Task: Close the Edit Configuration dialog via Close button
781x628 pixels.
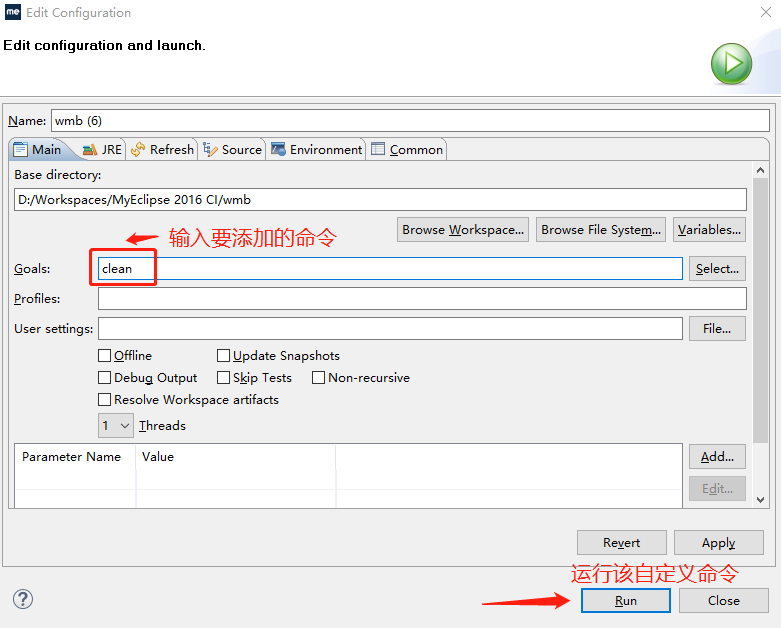Action: tap(724, 601)
